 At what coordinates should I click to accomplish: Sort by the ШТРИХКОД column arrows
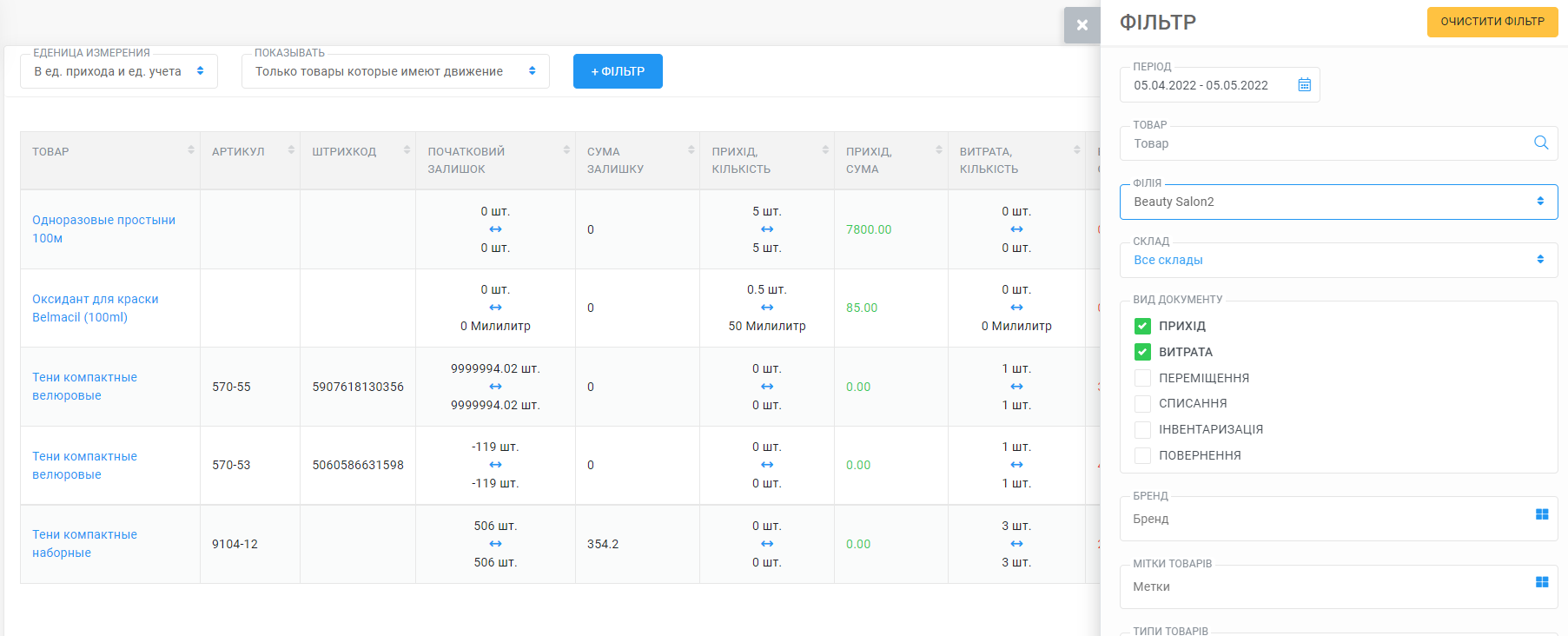(407, 150)
